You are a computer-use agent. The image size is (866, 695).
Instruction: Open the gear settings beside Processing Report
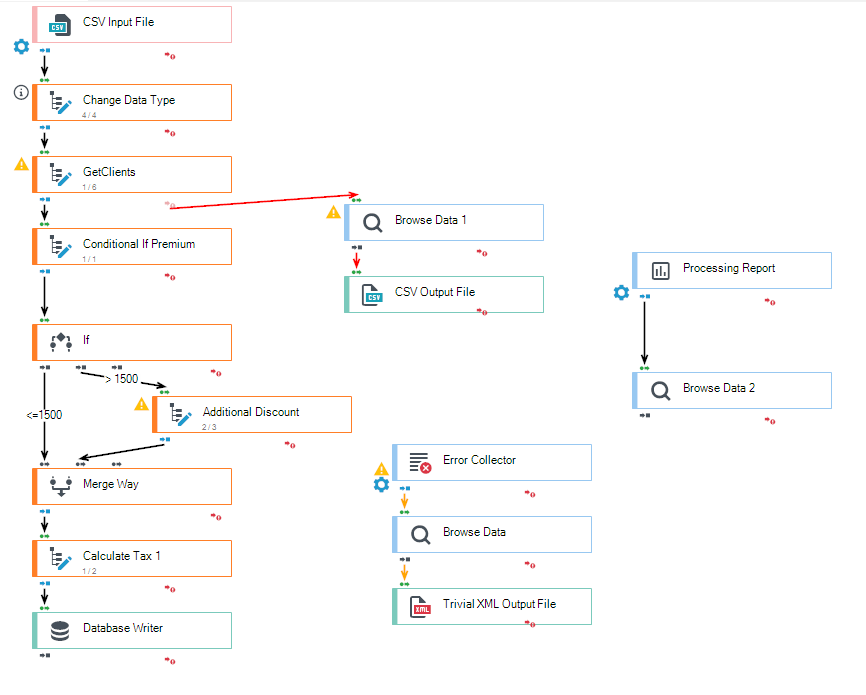tap(621, 292)
